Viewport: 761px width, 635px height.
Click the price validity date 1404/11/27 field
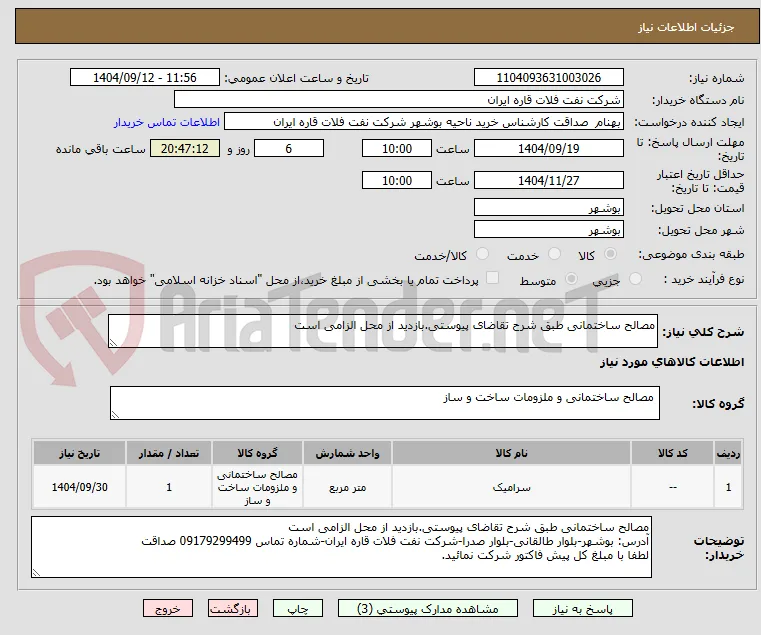click(x=548, y=181)
